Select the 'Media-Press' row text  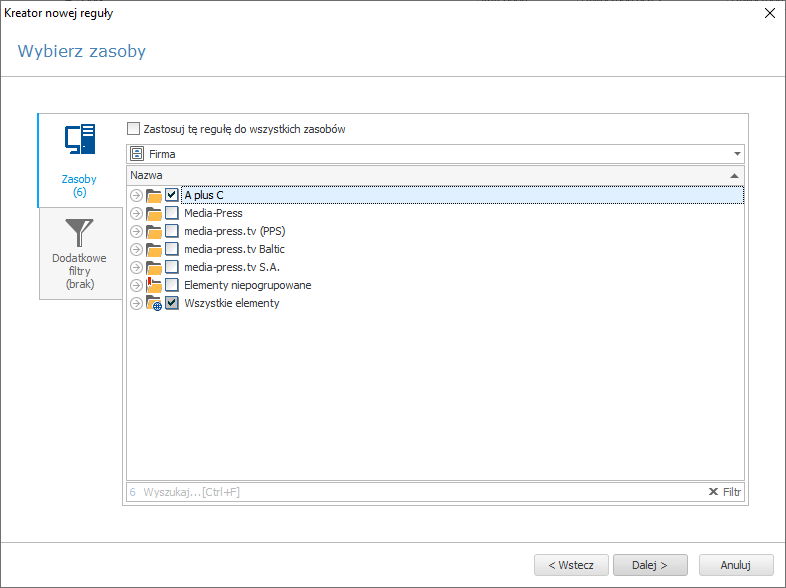point(213,213)
